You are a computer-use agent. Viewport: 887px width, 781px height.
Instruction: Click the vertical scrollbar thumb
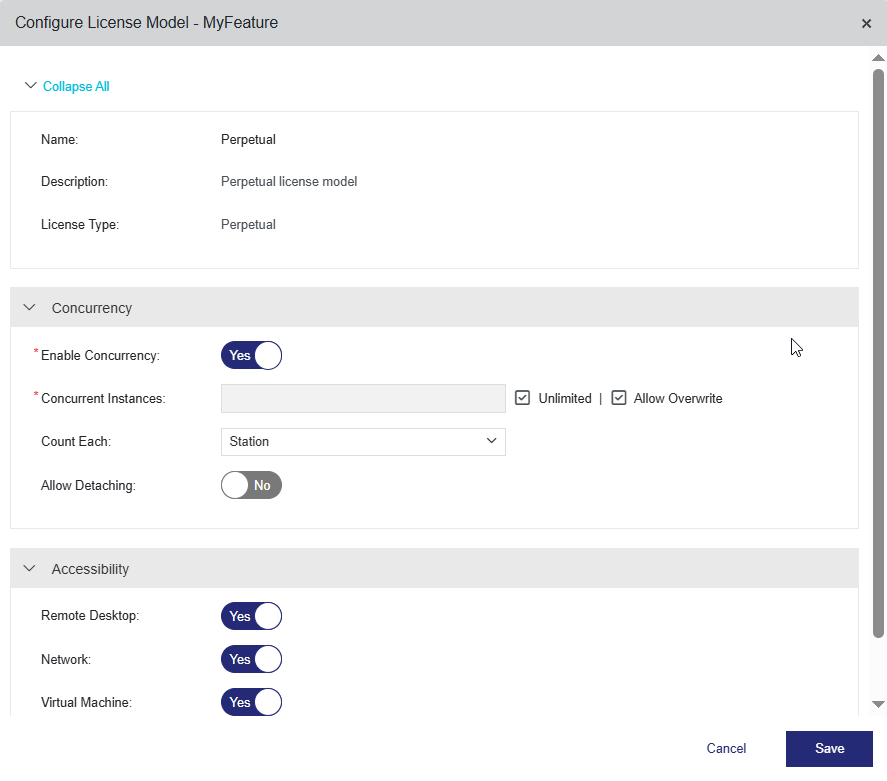point(878,350)
